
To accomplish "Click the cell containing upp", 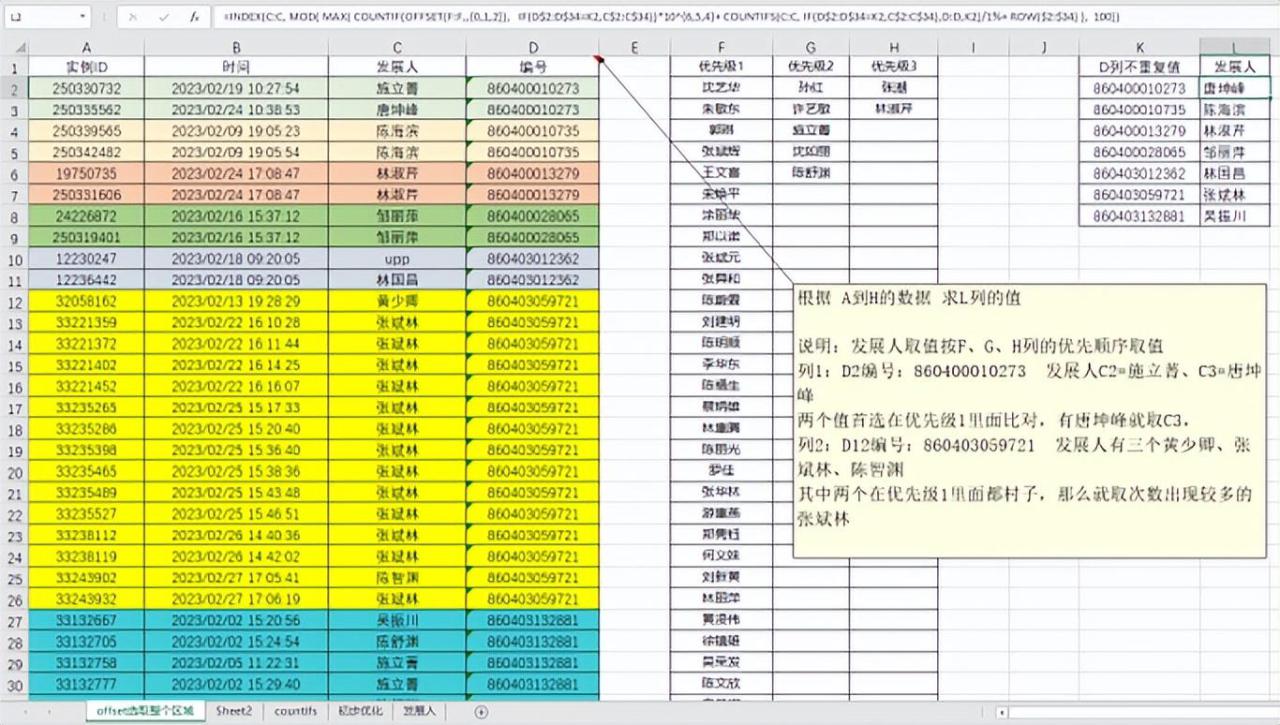I will pos(397,258).
